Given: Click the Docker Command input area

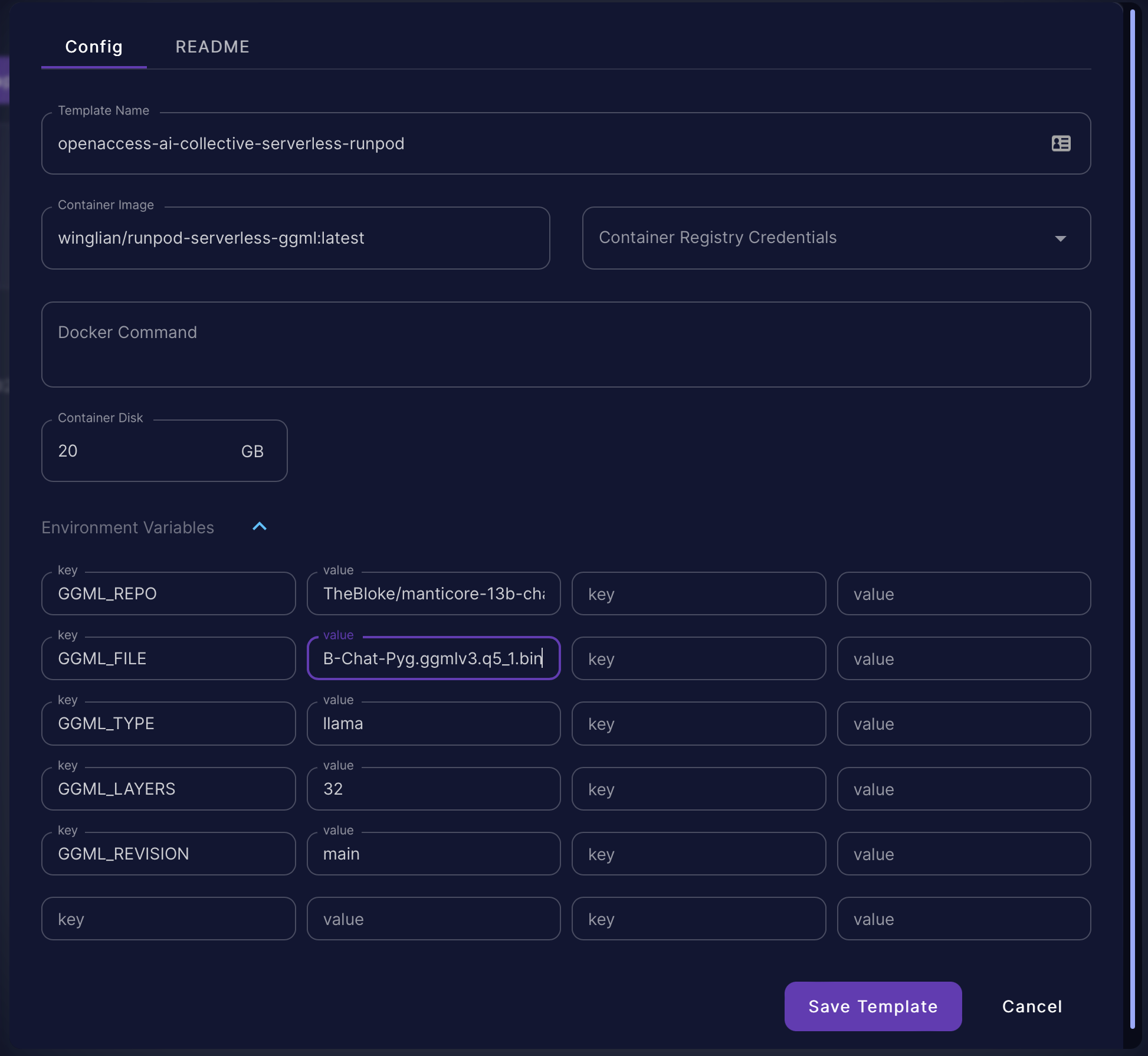Looking at the screenshot, I should pyautogui.click(x=566, y=344).
